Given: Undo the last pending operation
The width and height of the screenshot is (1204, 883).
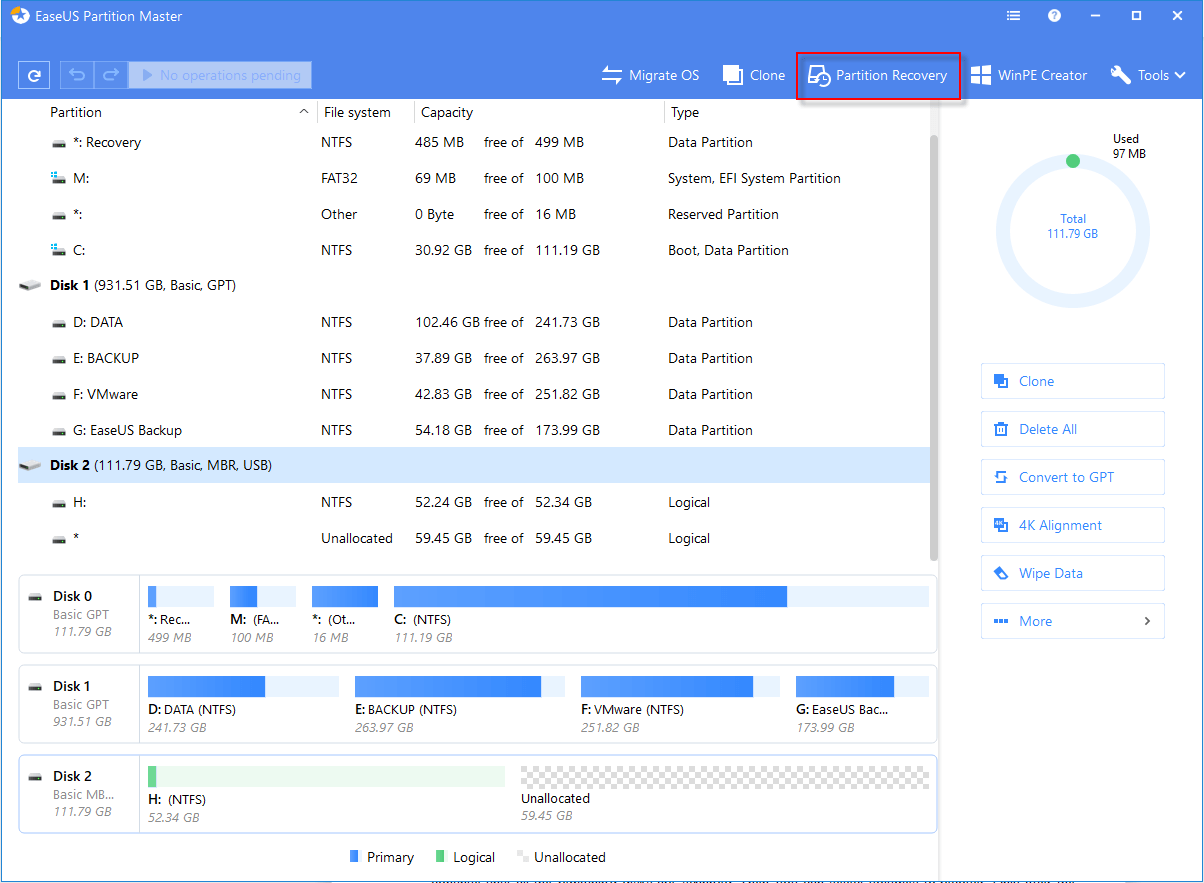Looking at the screenshot, I should [76, 75].
